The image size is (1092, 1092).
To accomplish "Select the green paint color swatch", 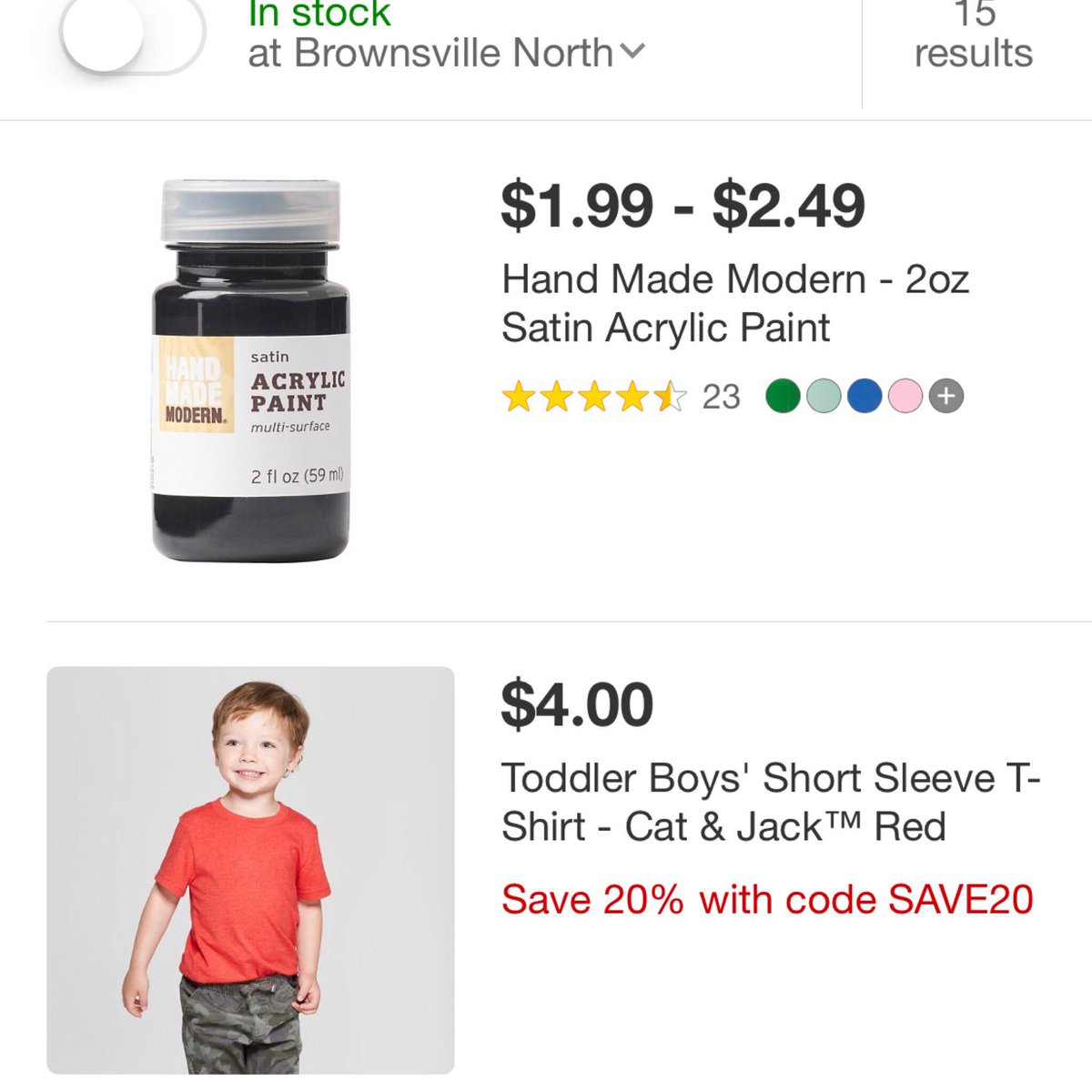I will (783, 397).
